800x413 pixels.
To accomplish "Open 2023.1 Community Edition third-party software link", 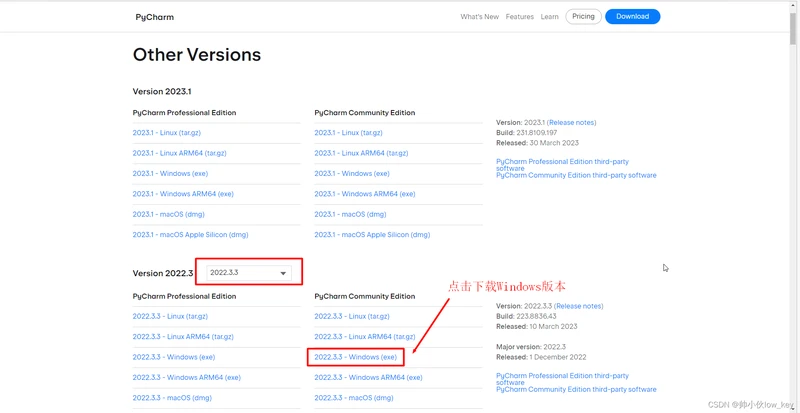I will point(576,175).
